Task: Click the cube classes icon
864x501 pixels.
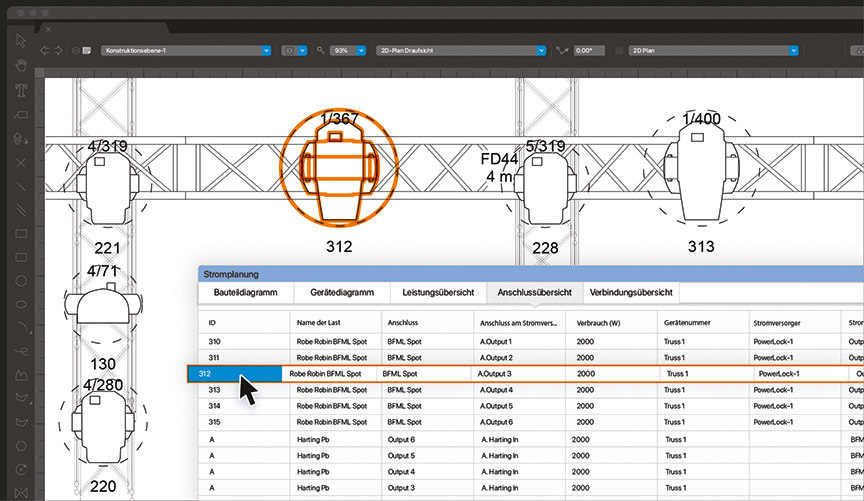Action: coord(76,50)
